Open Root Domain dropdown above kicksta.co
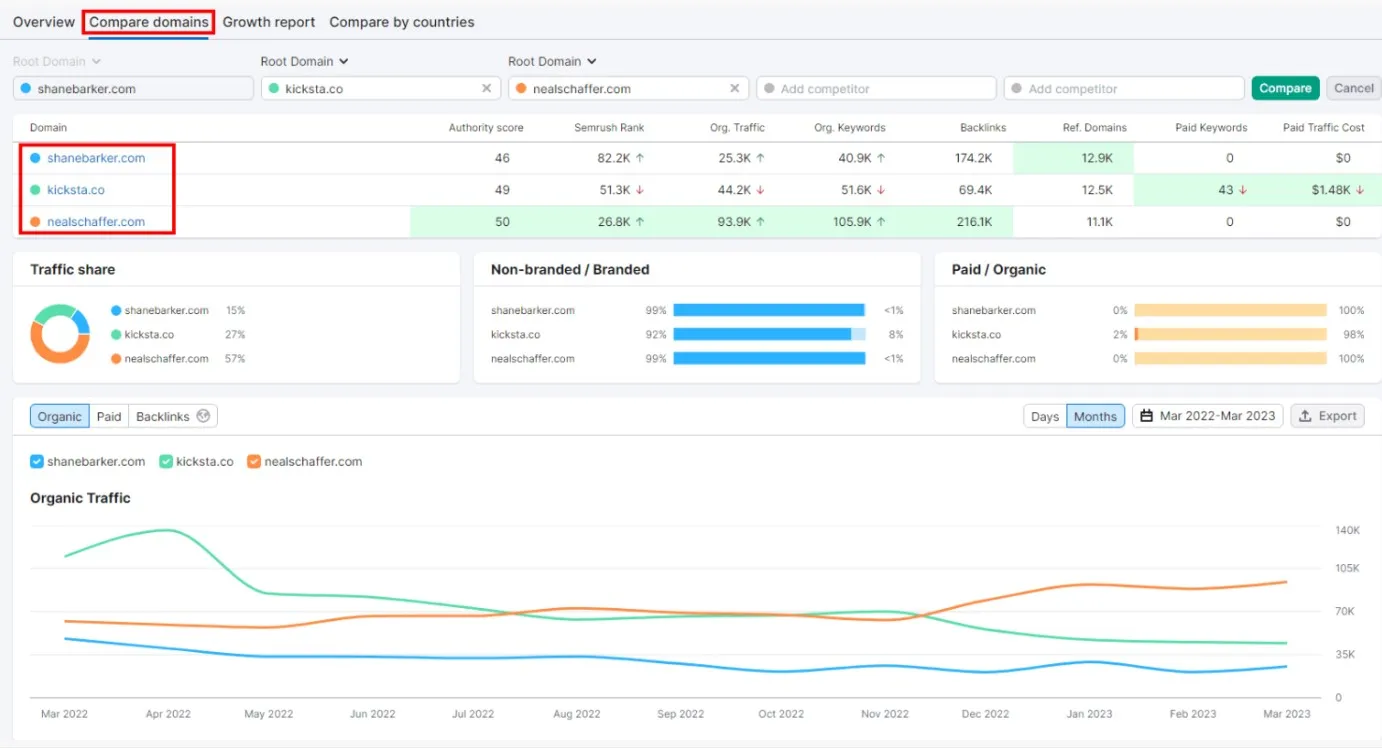This screenshot has height=748, width=1382. (x=304, y=61)
